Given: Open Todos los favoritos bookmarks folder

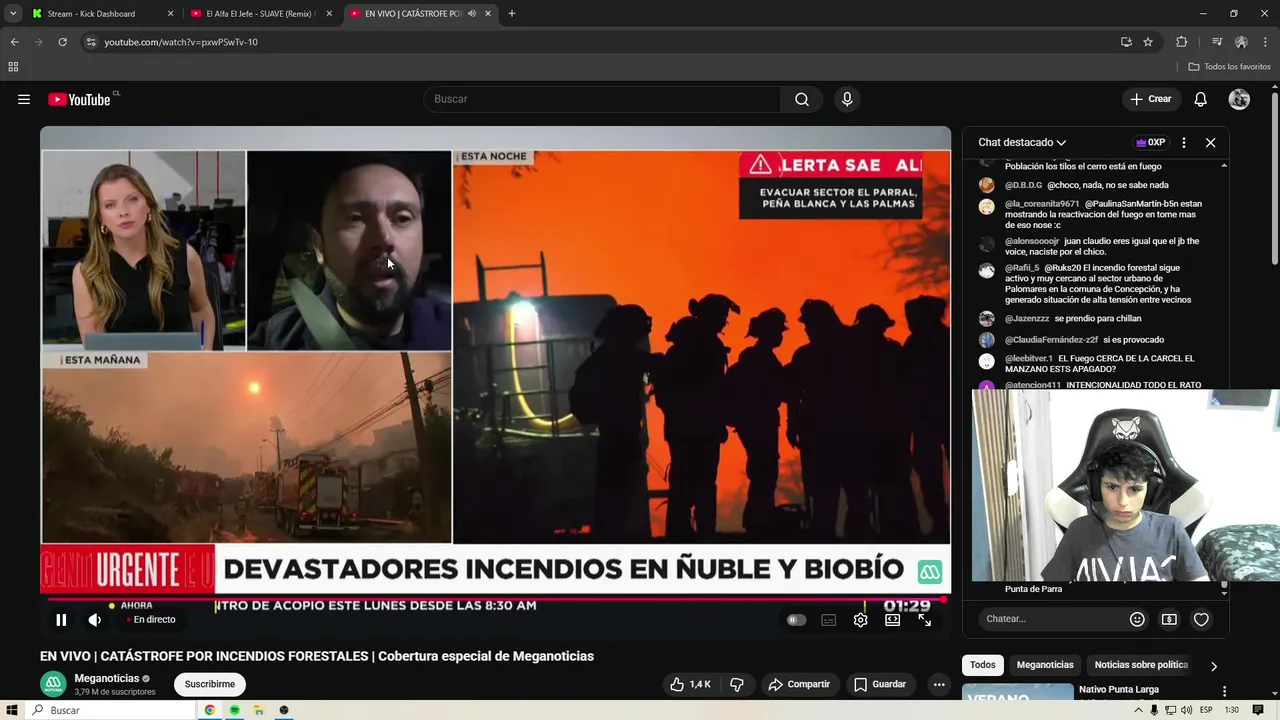Looking at the screenshot, I should pyautogui.click(x=1229, y=67).
